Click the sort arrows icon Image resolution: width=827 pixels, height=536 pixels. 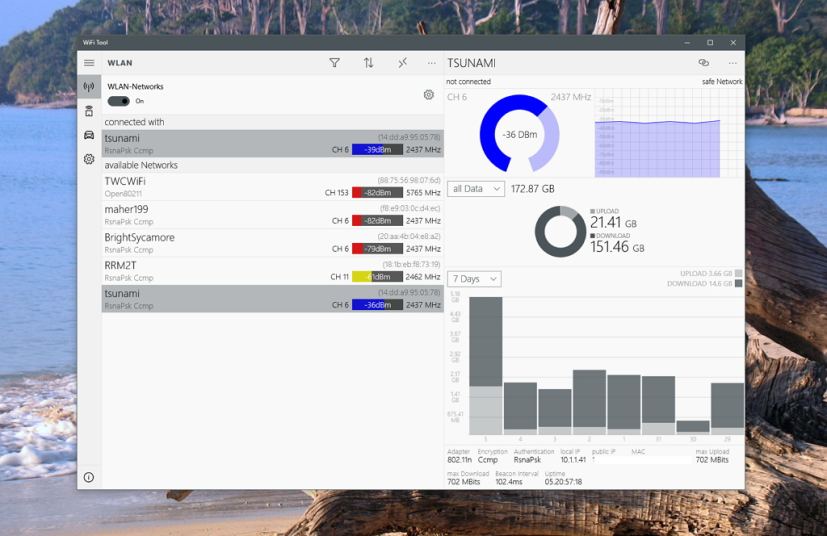click(369, 63)
